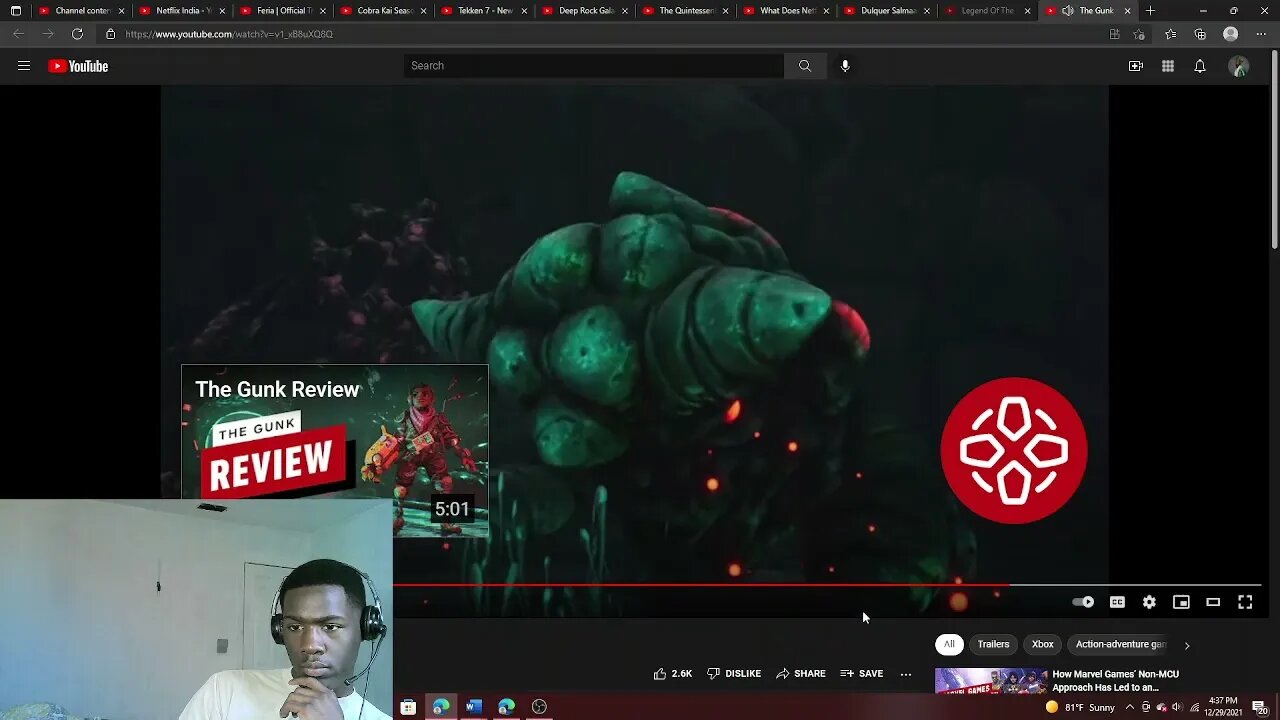
Task: Open player settings gear
Action: 1149,602
